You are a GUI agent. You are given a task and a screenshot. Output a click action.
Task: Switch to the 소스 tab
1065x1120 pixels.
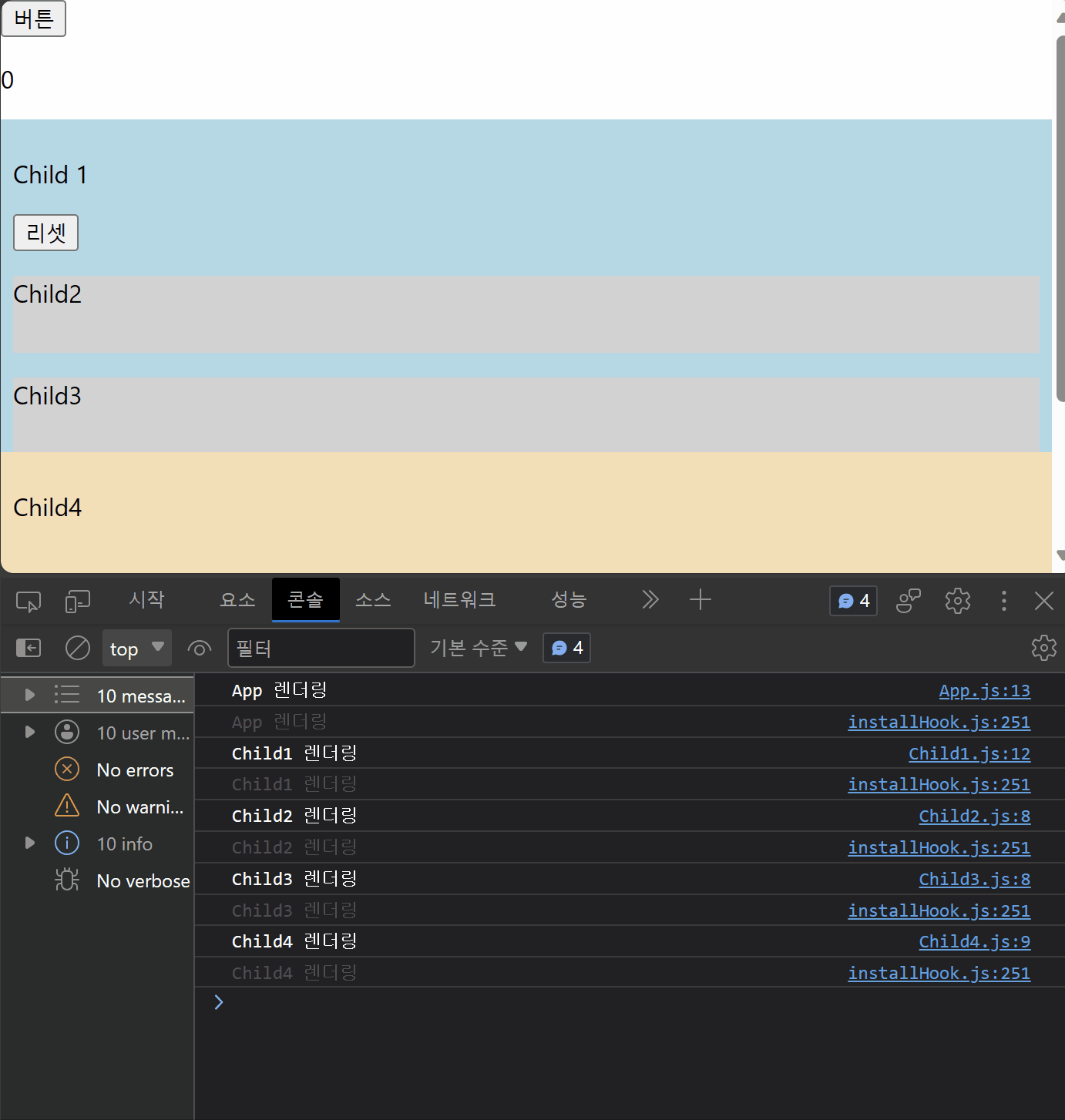(x=373, y=599)
